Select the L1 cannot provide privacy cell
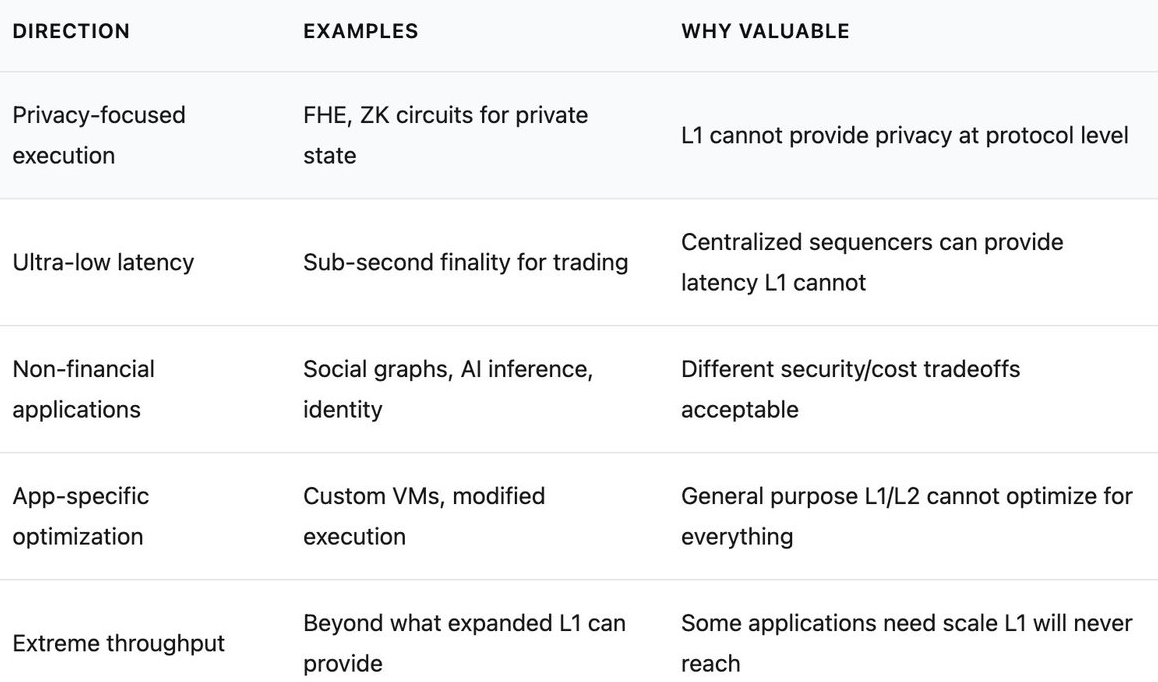Screen dimensions: 1158x682 pos(904,135)
